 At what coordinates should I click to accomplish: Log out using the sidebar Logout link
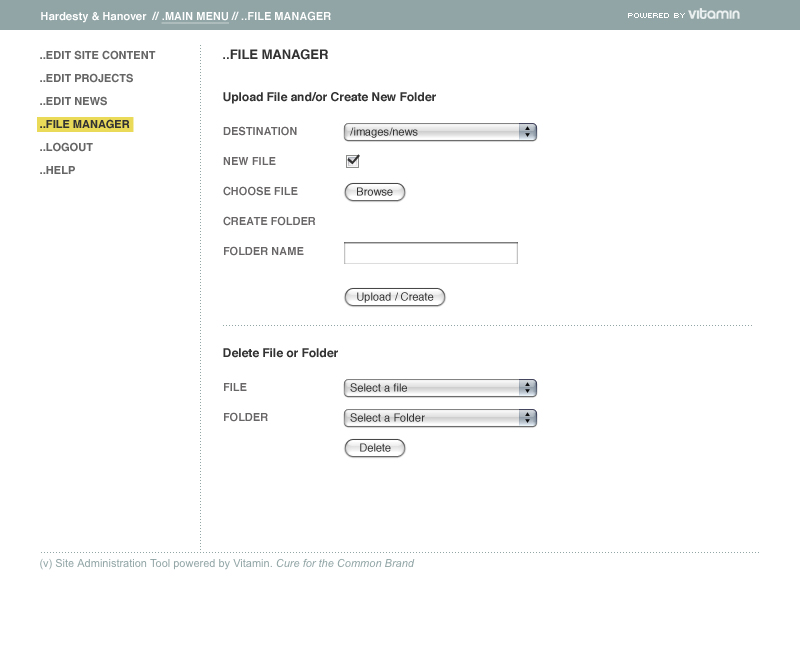coord(67,147)
